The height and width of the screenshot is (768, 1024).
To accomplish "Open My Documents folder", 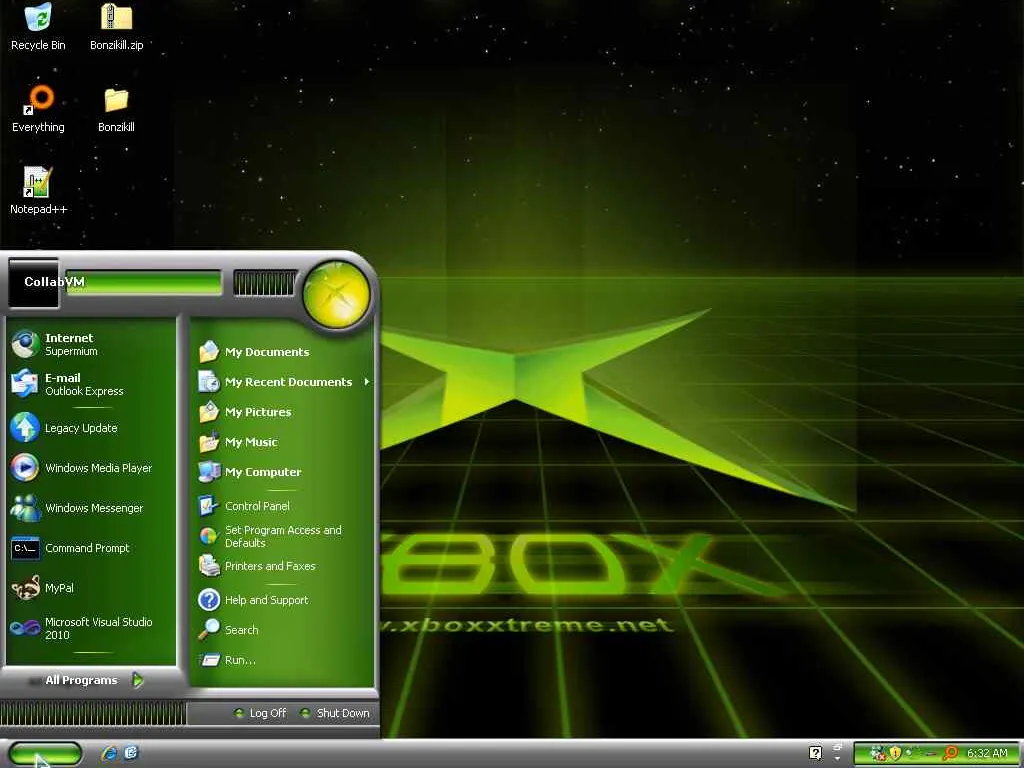I will point(283,352).
